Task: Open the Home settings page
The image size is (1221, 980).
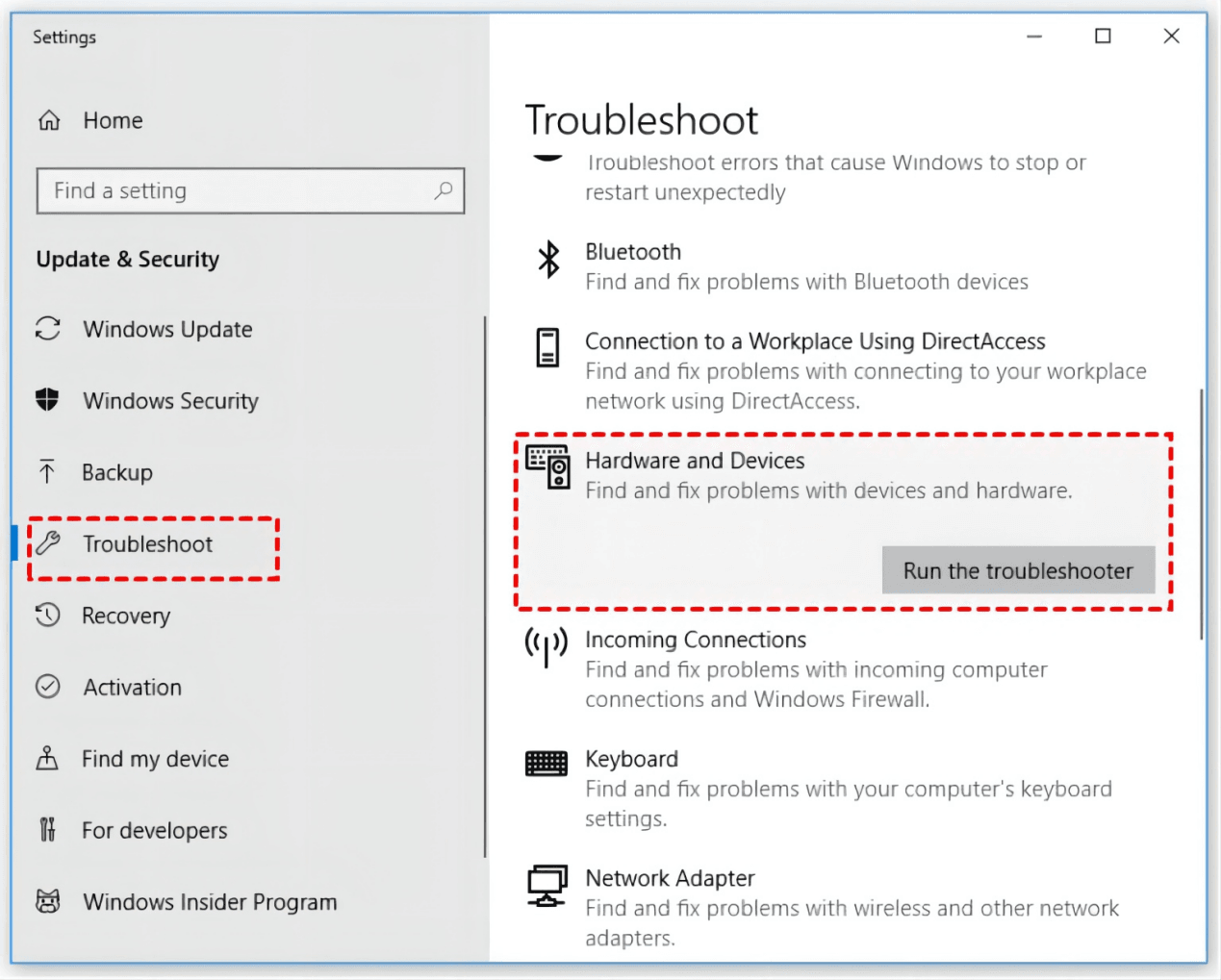Action: tap(114, 120)
